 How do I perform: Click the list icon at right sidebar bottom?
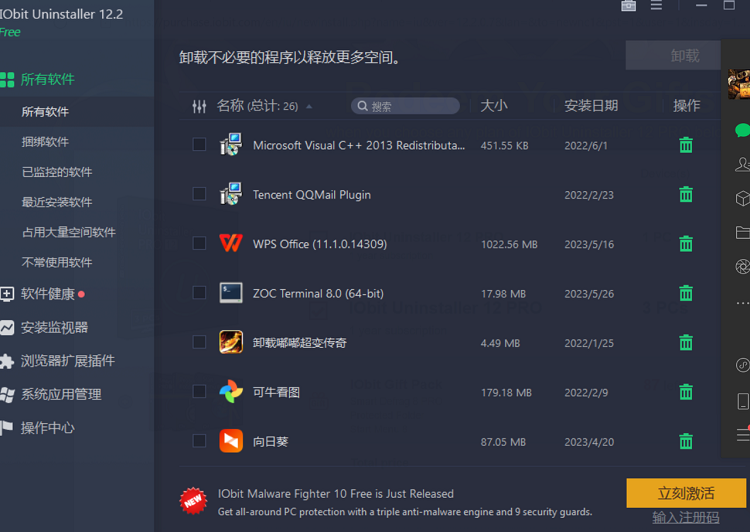click(743, 434)
